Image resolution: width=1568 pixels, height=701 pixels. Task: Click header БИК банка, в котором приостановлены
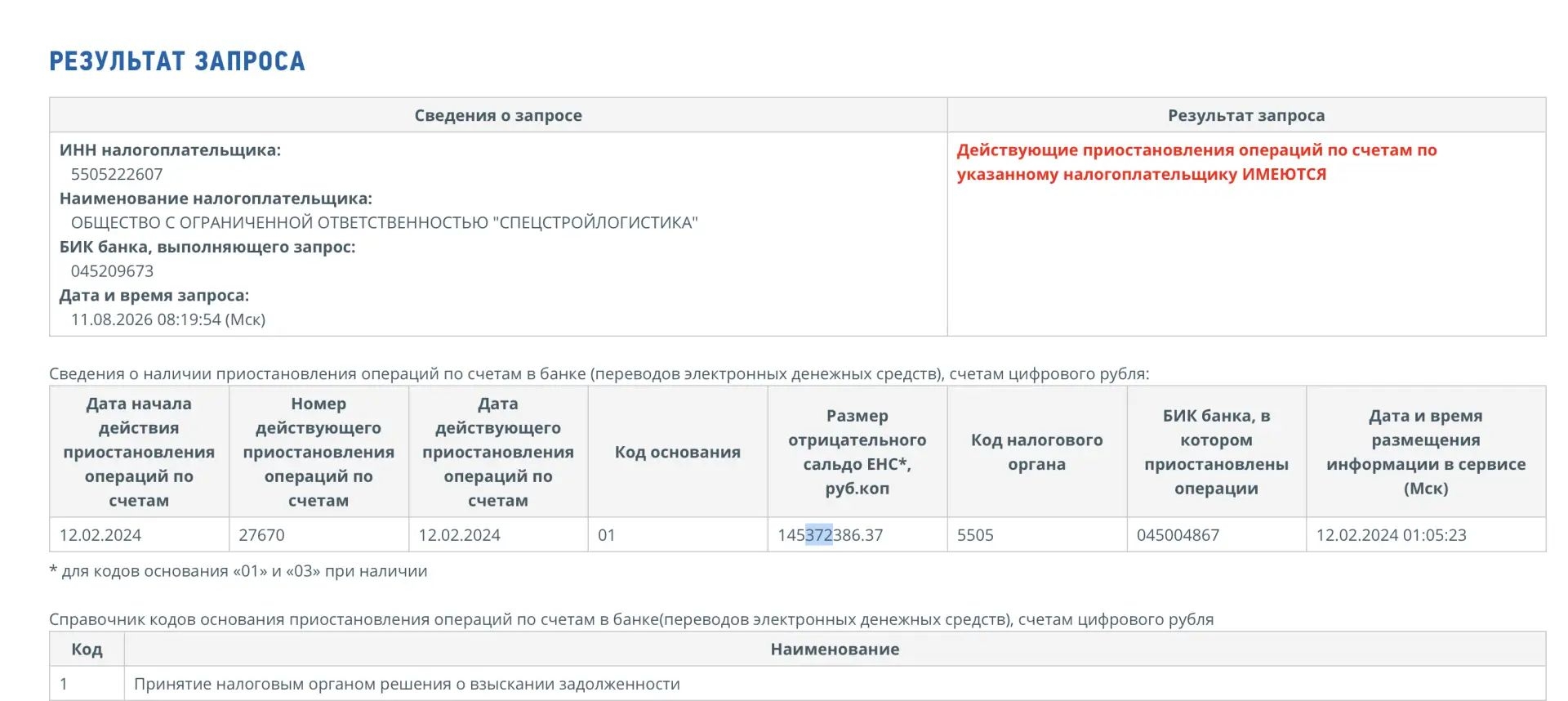pyautogui.click(x=1217, y=452)
